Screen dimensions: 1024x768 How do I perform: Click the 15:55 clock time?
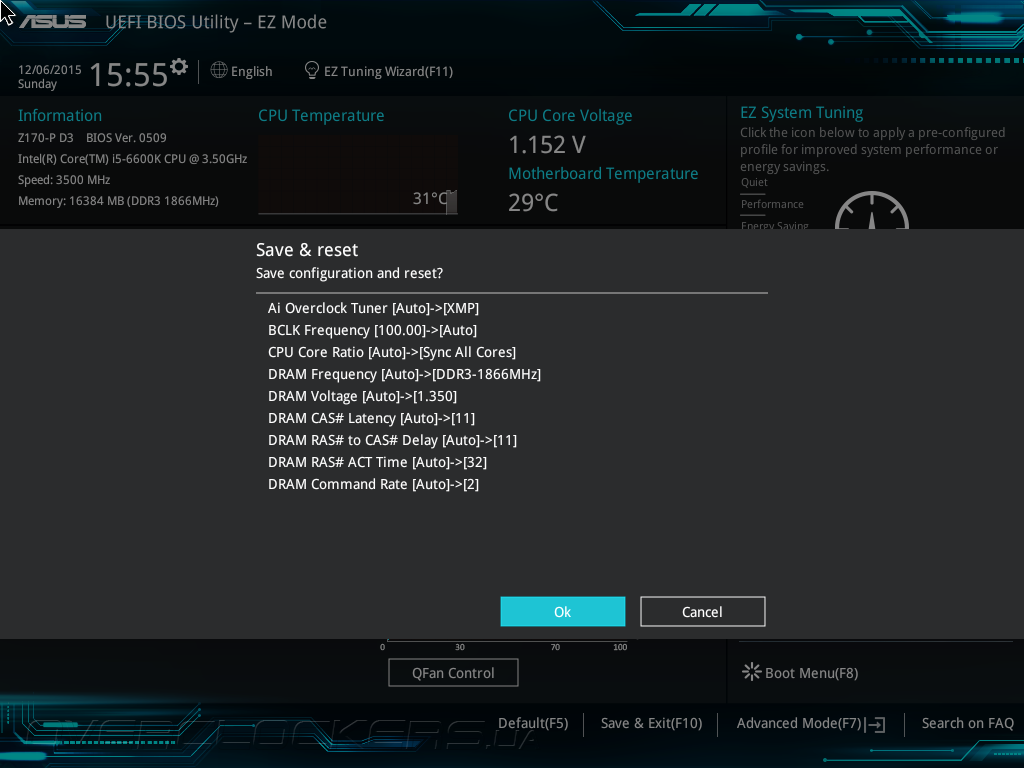[129, 74]
